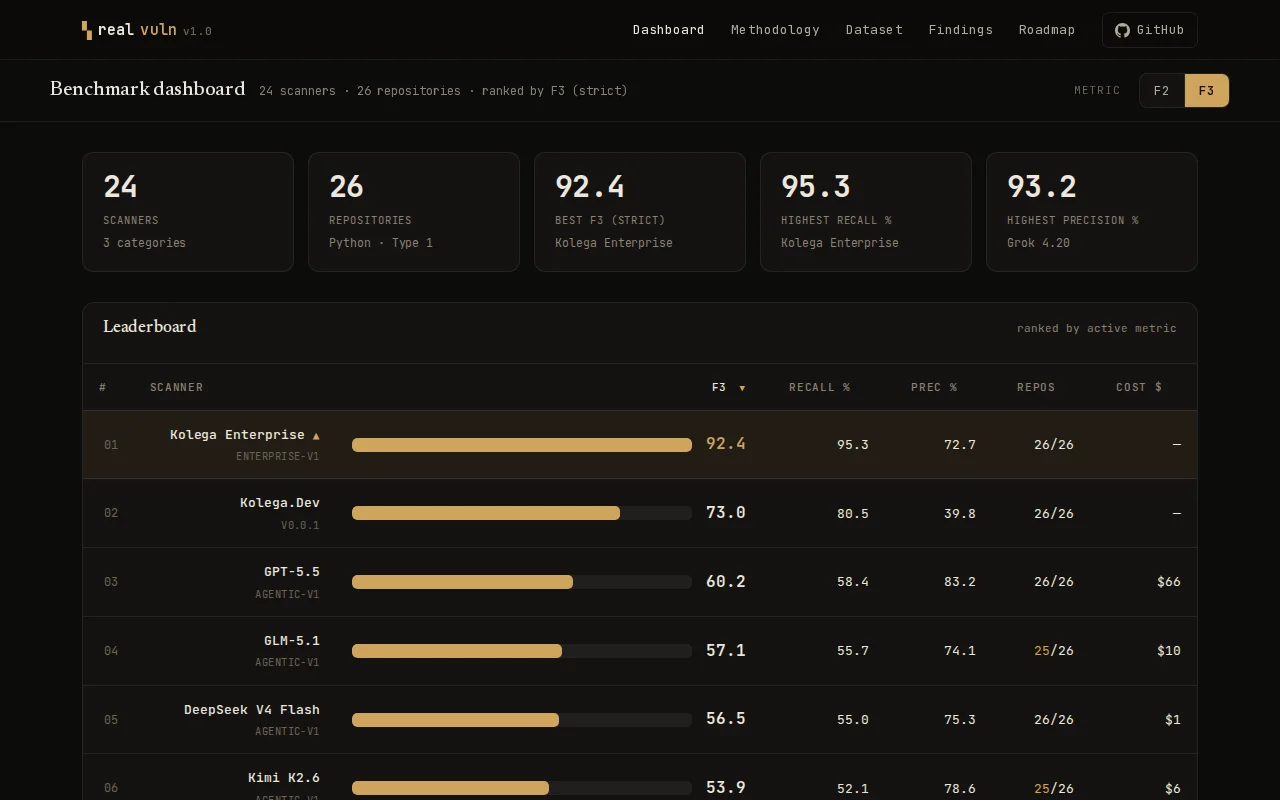This screenshot has height=800, width=1280.
Task: Click the 75.3 precision for DeepSeek V4 Flash
Action: [x=960, y=720]
